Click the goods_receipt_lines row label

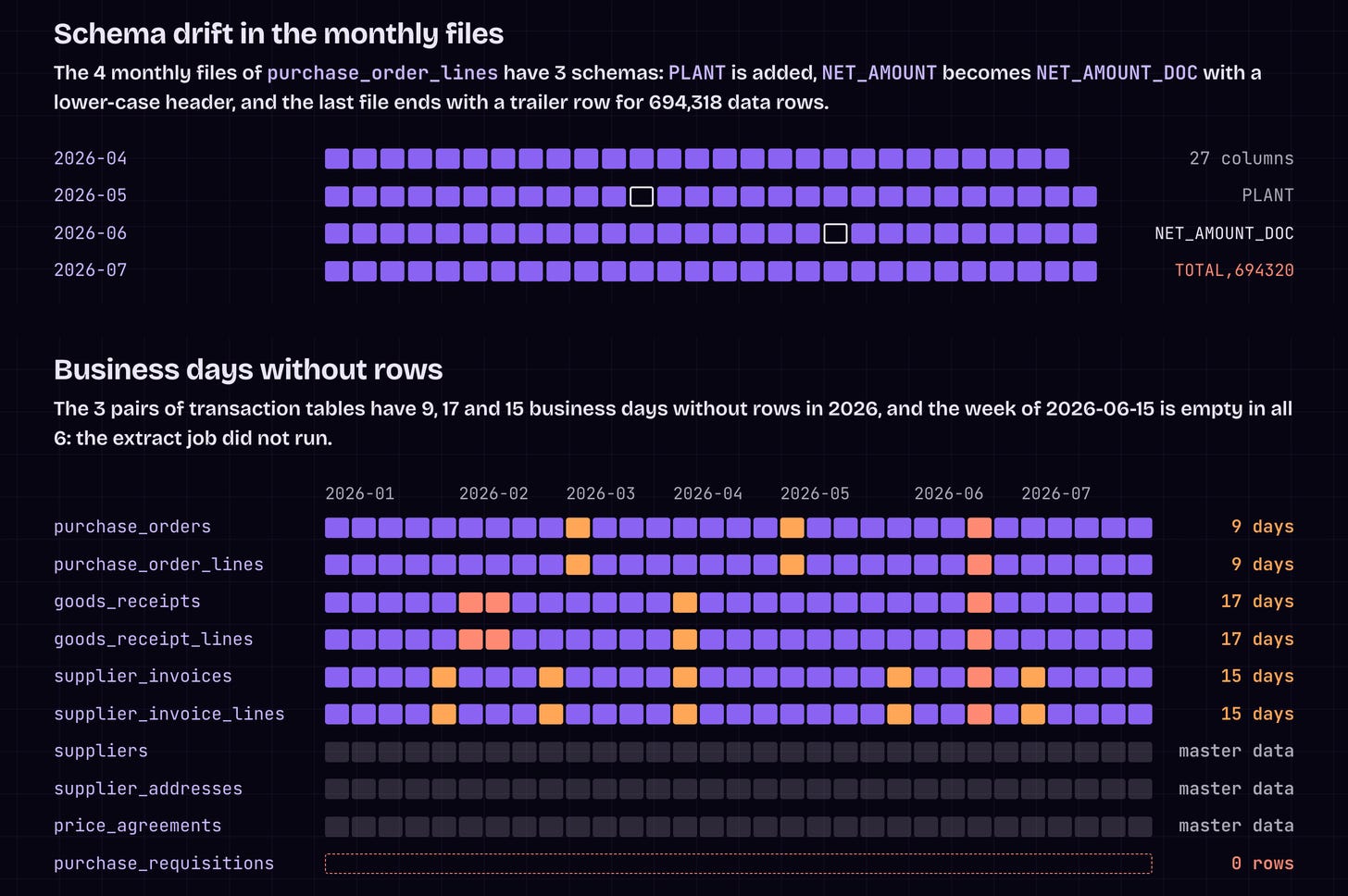coord(154,640)
